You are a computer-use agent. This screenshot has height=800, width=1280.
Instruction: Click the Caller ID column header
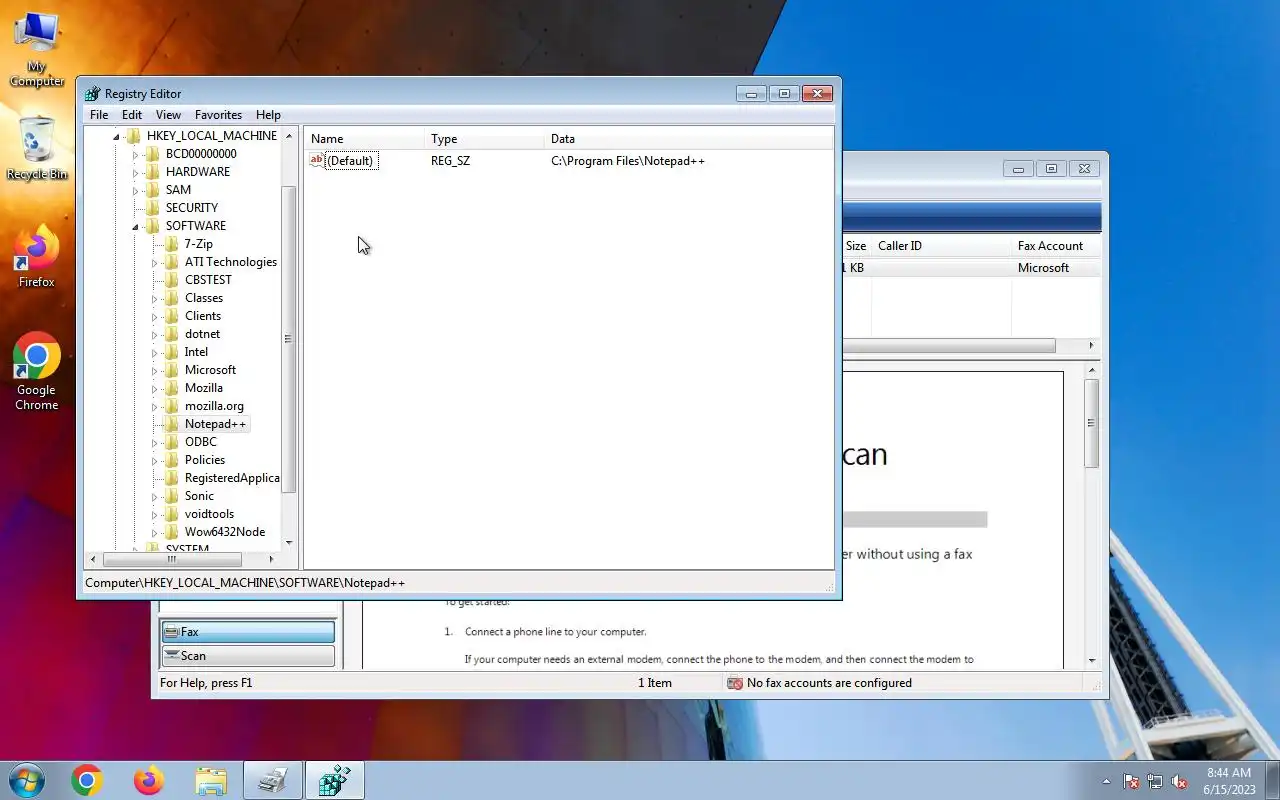coord(940,246)
